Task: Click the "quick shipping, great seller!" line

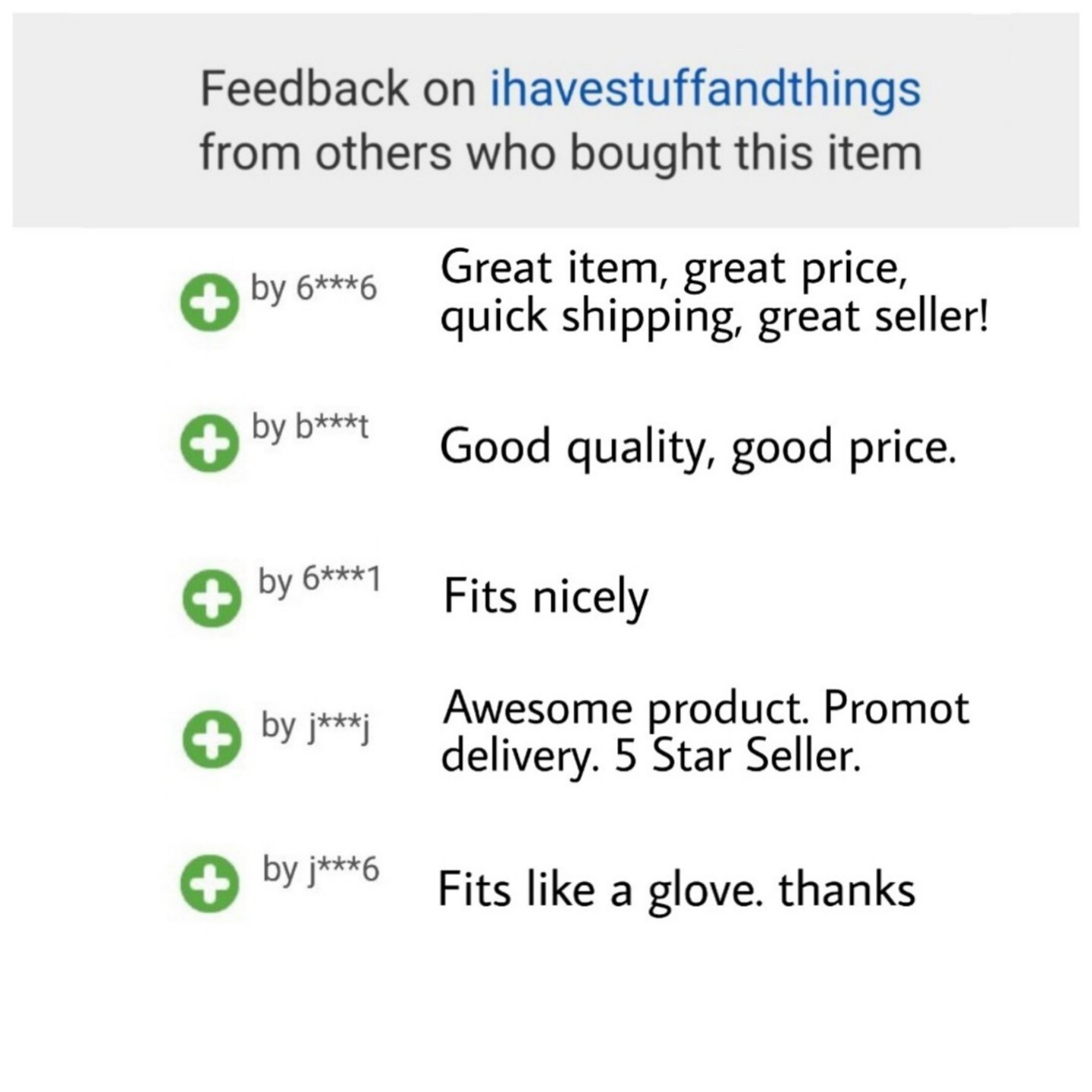Action: [714, 317]
